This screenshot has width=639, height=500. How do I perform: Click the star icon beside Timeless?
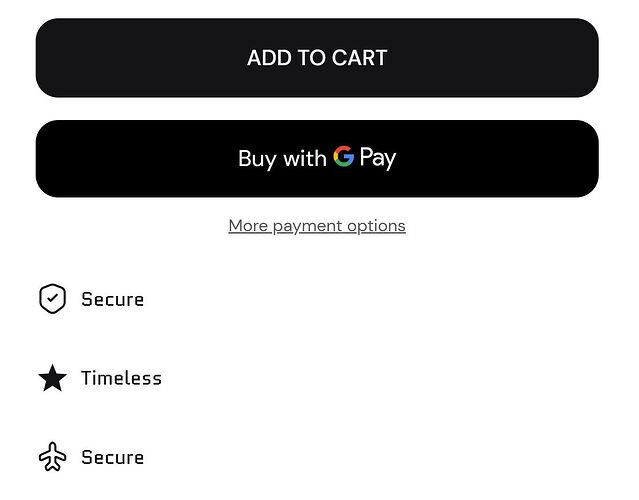(52, 378)
